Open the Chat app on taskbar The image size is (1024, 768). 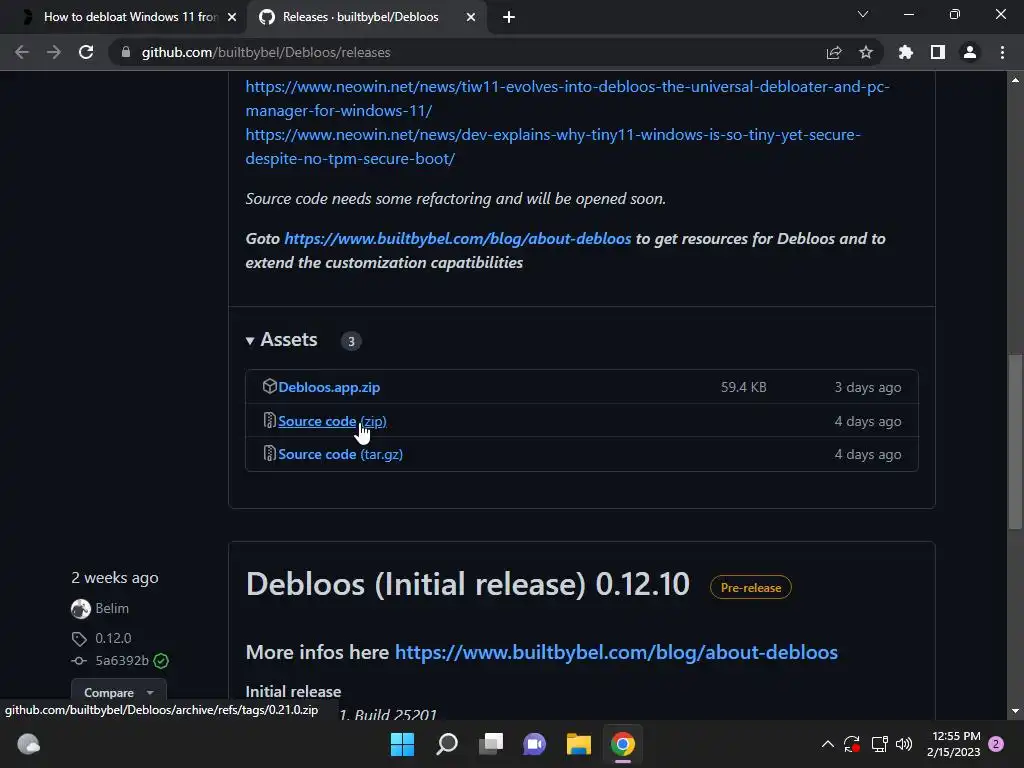pyautogui.click(x=535, y=744)
